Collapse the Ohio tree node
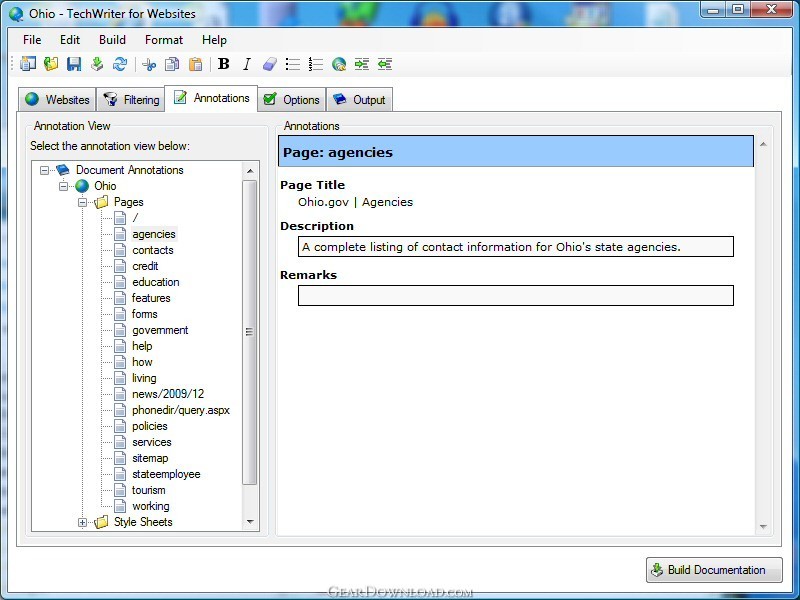 pos(63,186)
